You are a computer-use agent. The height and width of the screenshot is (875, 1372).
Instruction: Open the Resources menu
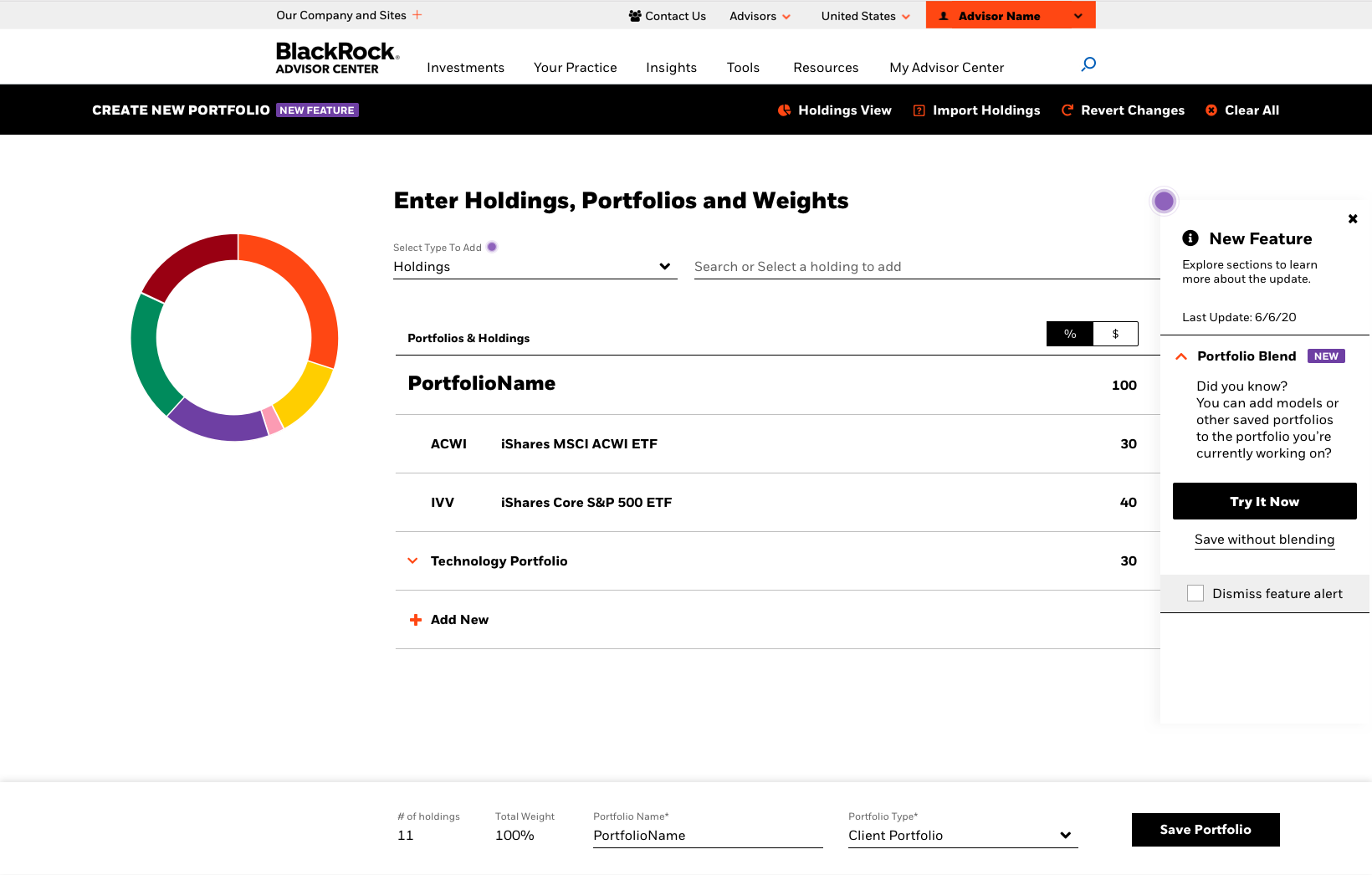pyautogui.click(x=826, y=68)
